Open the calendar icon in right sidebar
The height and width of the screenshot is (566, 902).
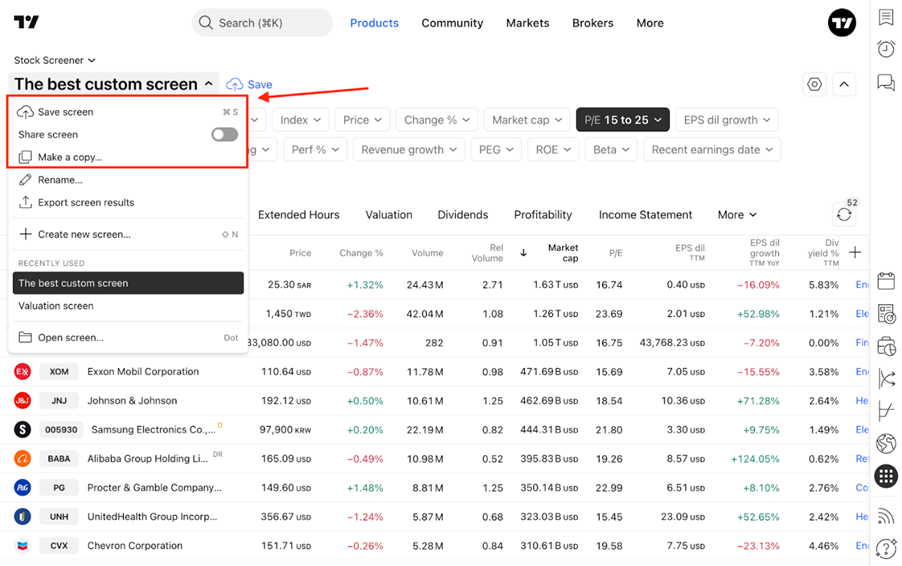[886, 281]
